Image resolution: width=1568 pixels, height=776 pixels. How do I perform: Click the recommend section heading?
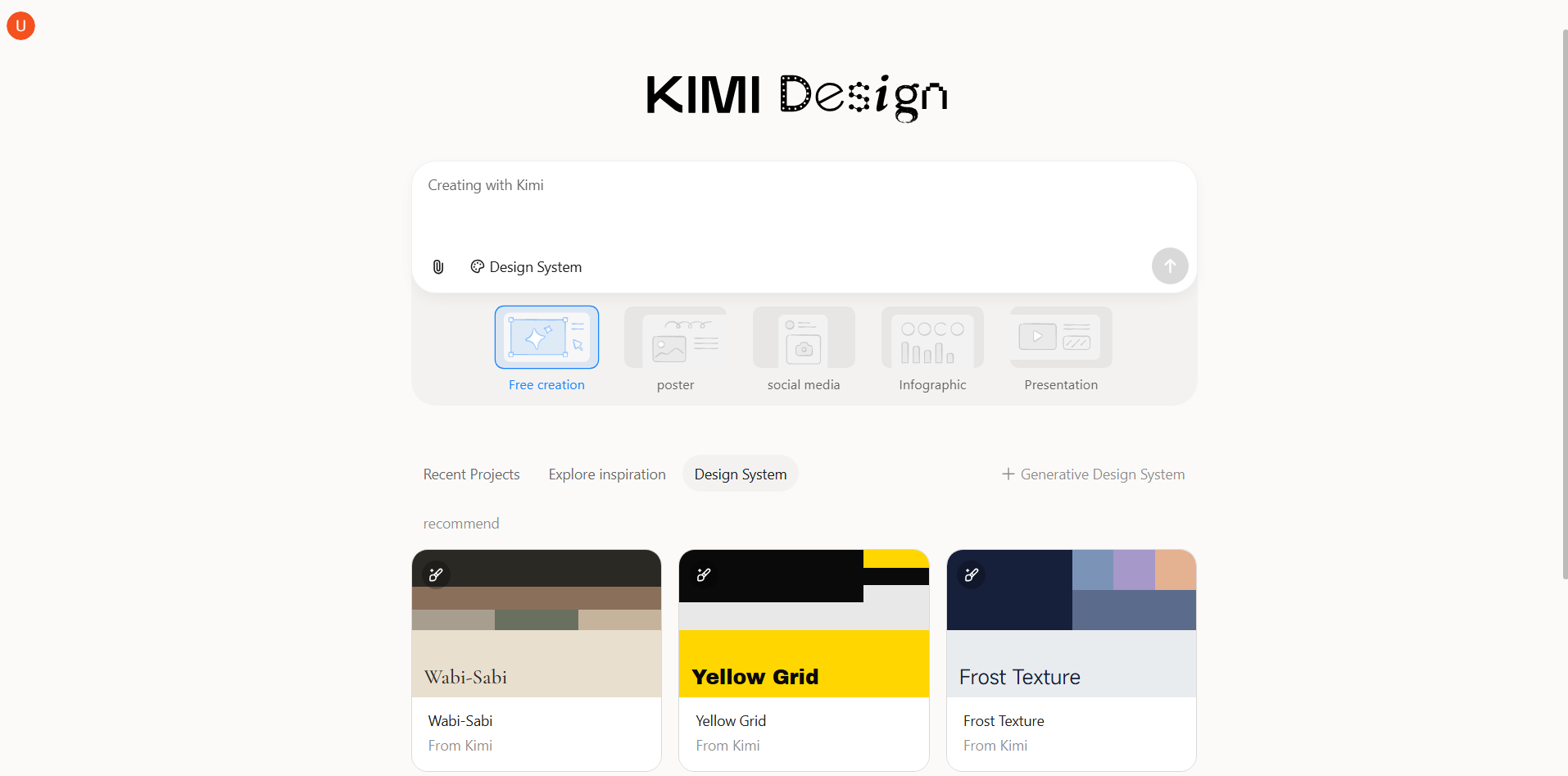click(x=460, y=523)
